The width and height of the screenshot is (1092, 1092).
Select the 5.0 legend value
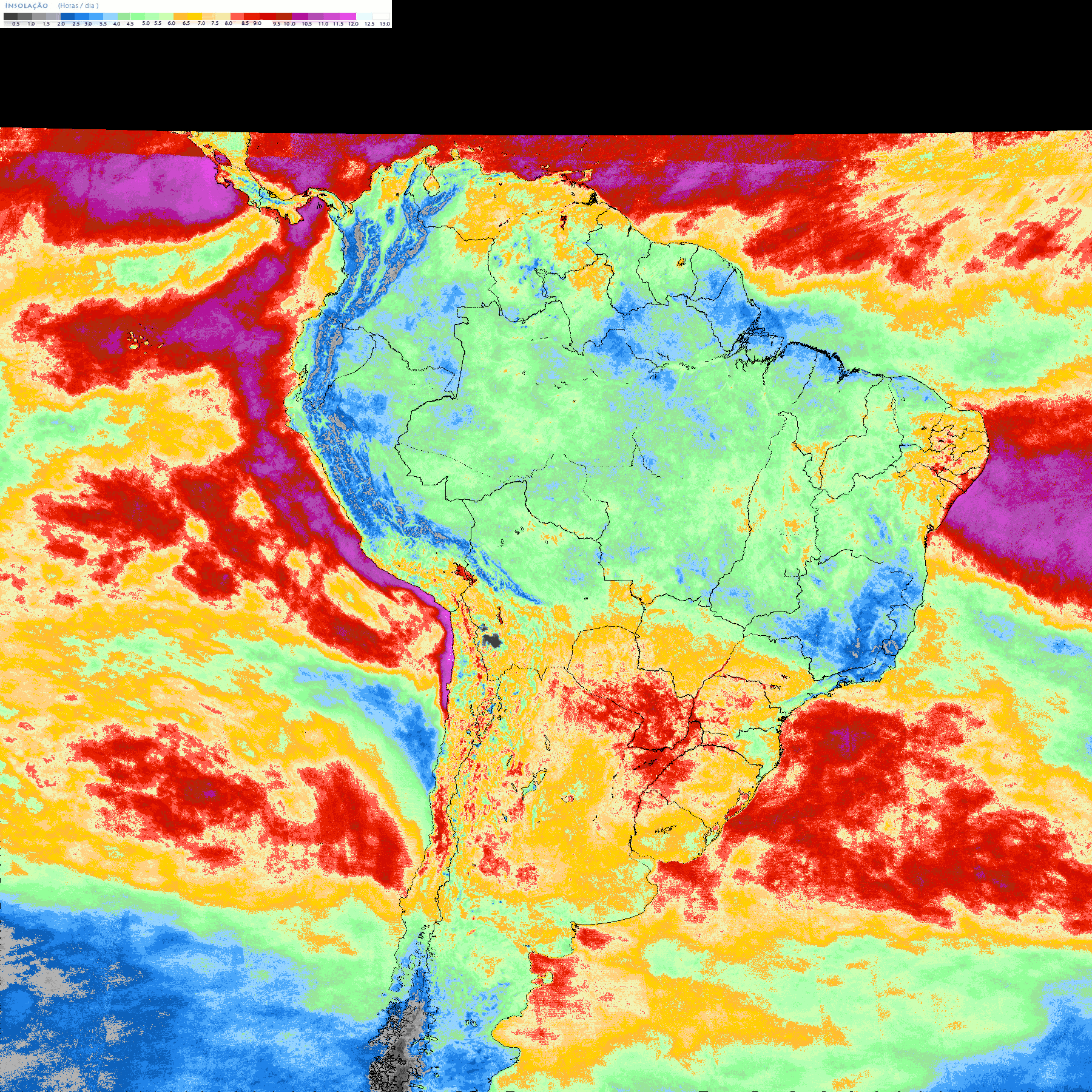click(x=146, y=23)
